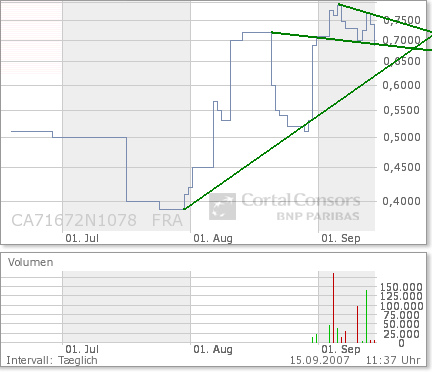Click the tallest red volume bar
Screen dimensions: 432x372
pyautogui.click(x=333, y=308)
